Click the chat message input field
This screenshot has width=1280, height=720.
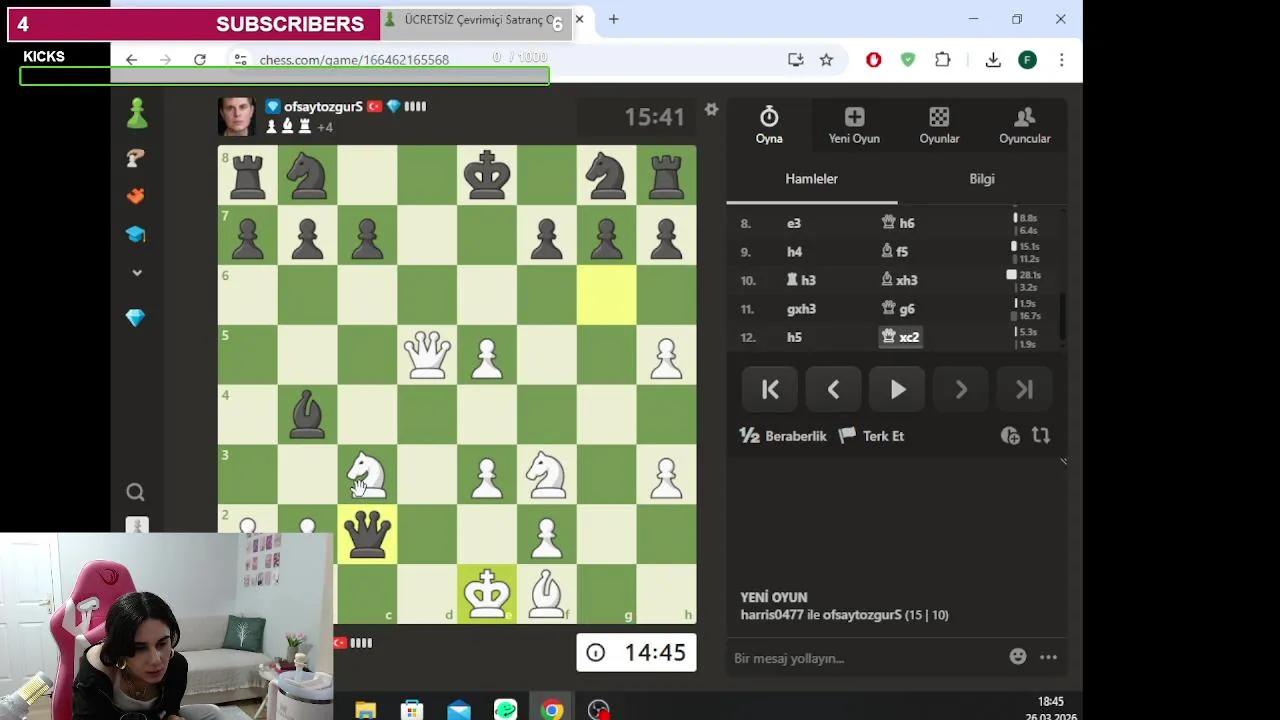point(865,658)
